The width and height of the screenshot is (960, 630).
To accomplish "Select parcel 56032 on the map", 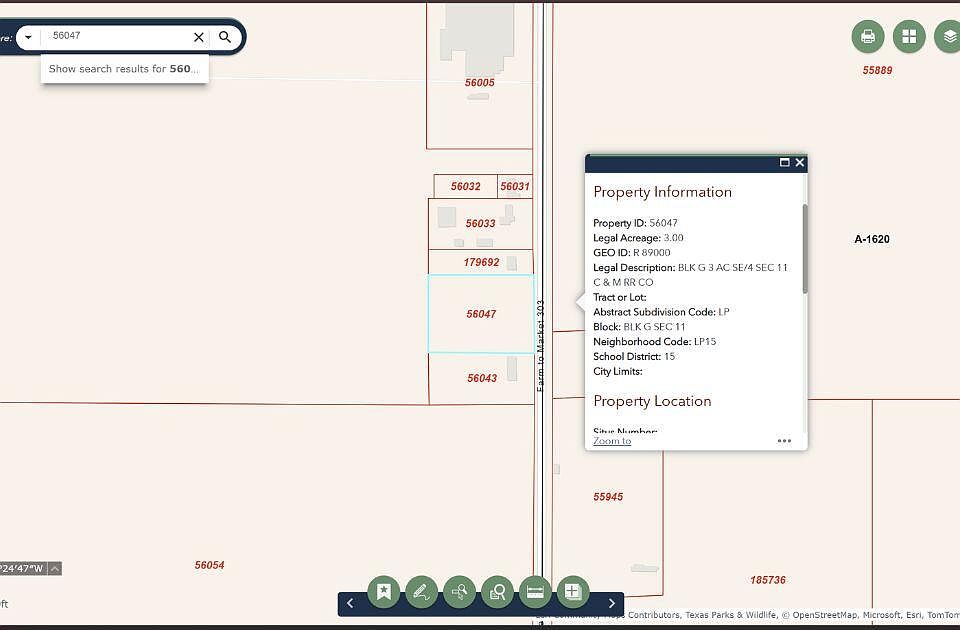I will click(x=465, y=186).
